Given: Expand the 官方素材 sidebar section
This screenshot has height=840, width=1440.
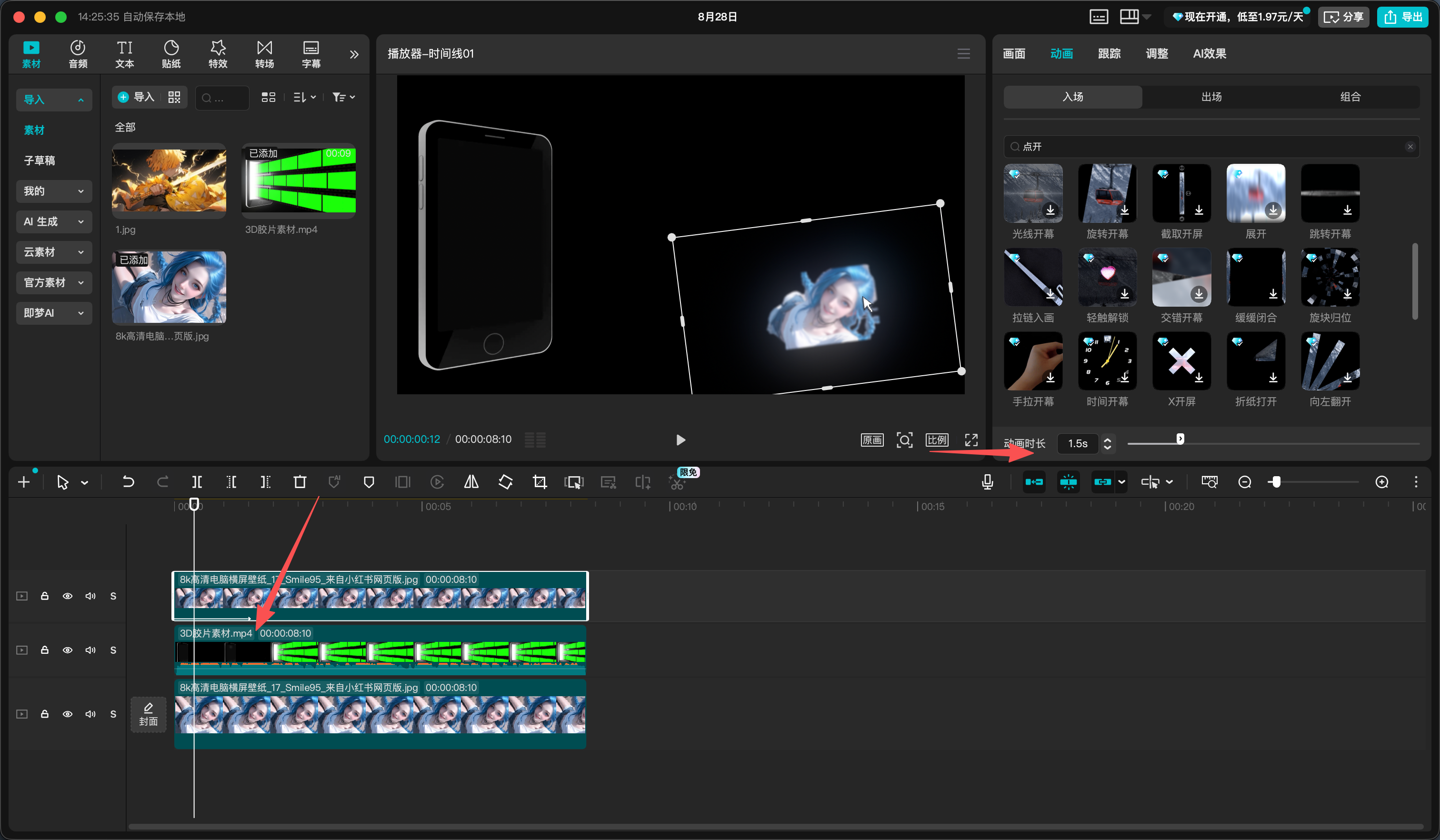Looking at the screenshot, I should [x=54, y=282].
